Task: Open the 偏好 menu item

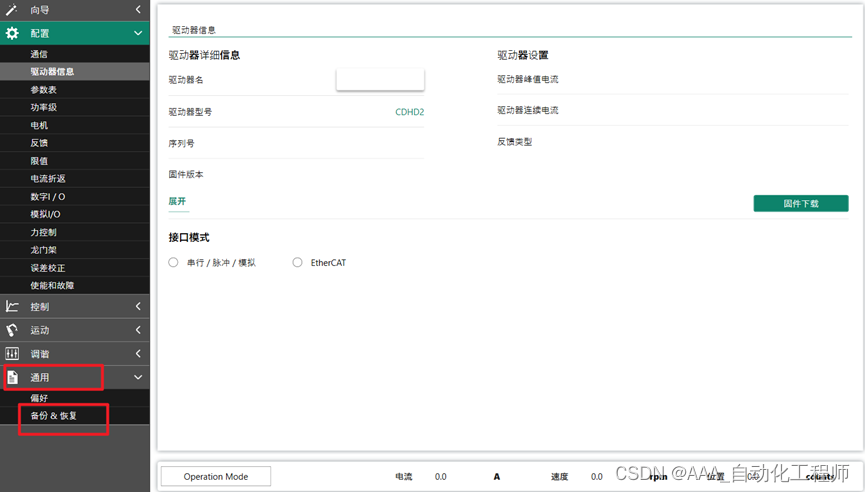Action: pyautogui.click(x=74, y=398)
